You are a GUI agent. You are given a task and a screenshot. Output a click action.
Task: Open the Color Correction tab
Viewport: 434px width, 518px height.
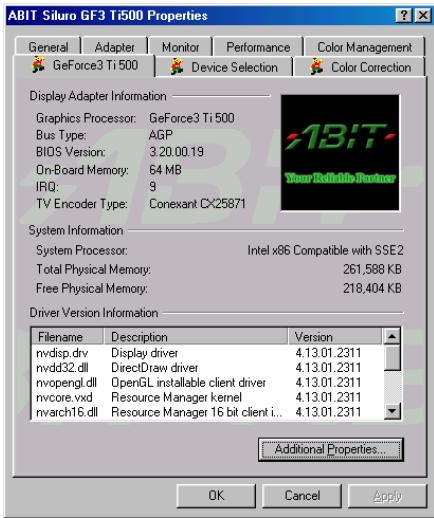(359, 67)
